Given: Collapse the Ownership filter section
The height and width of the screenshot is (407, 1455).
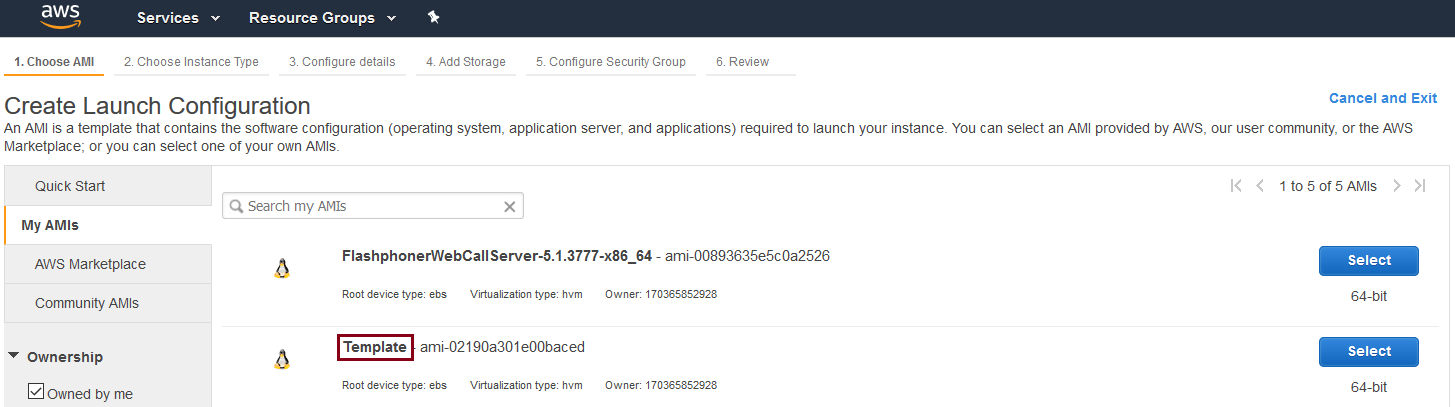Looking at the screenshot, I should coord(14,356).
